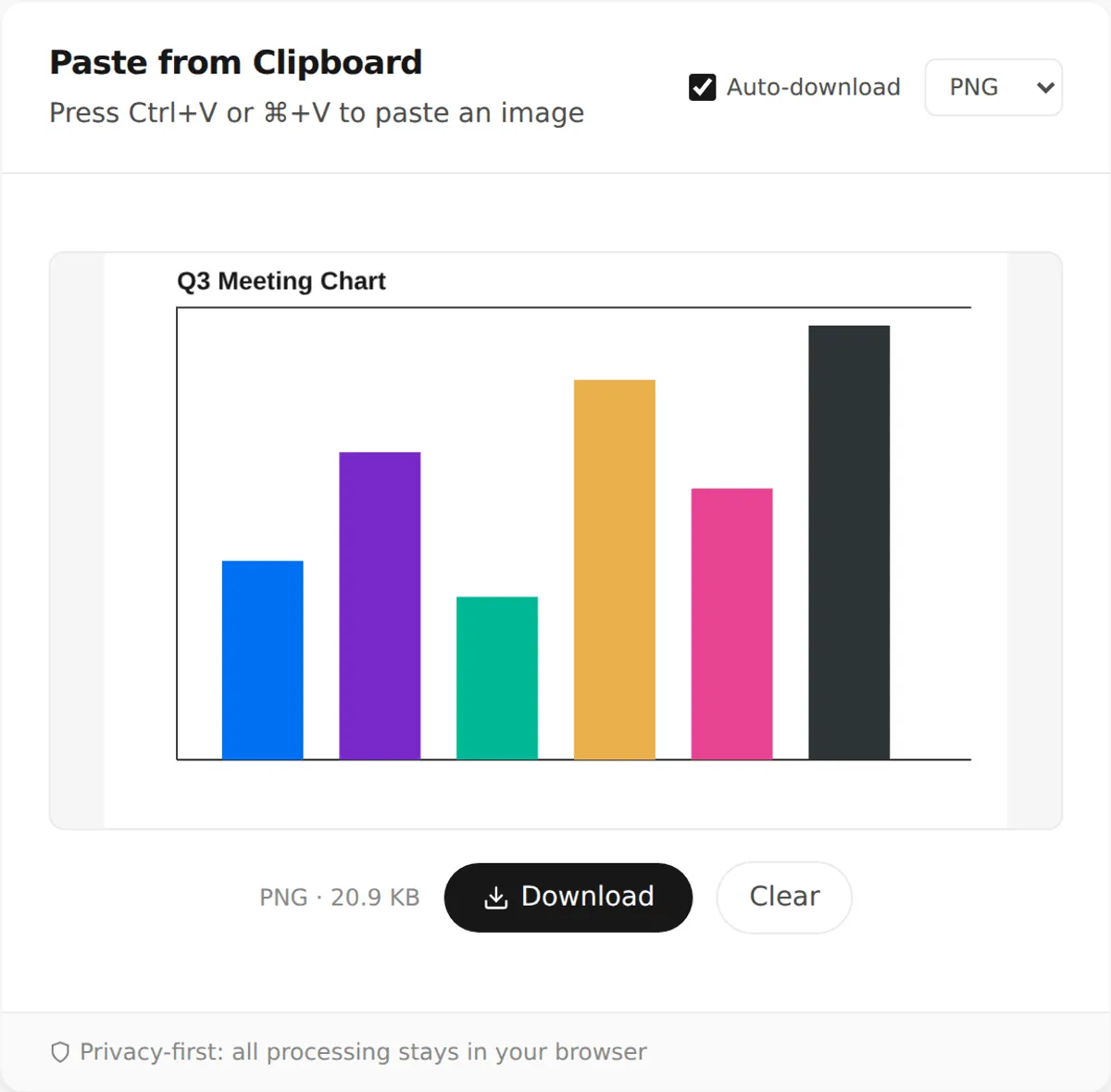Click the Q3 Meeting Chart title
The image size is (1111, 1092).
point(281,282)
